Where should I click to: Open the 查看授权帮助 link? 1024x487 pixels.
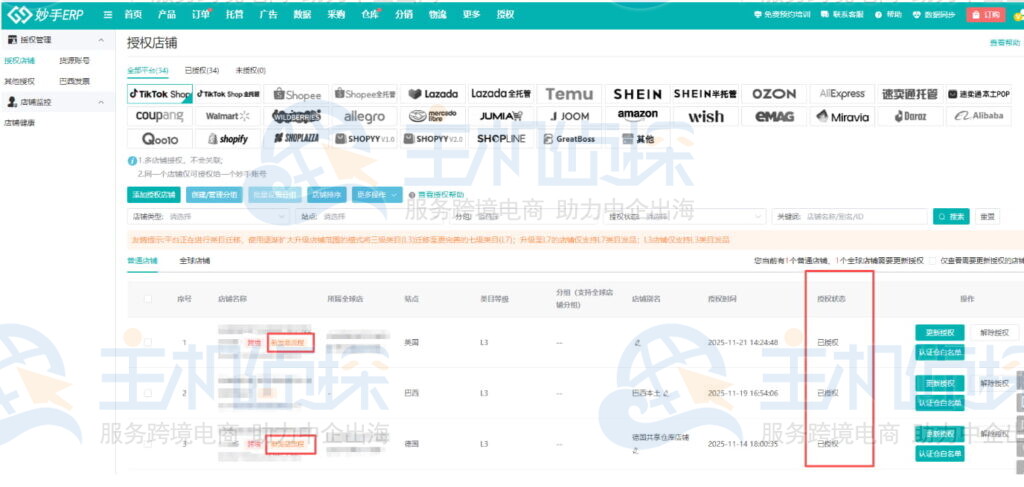[440, 195]
